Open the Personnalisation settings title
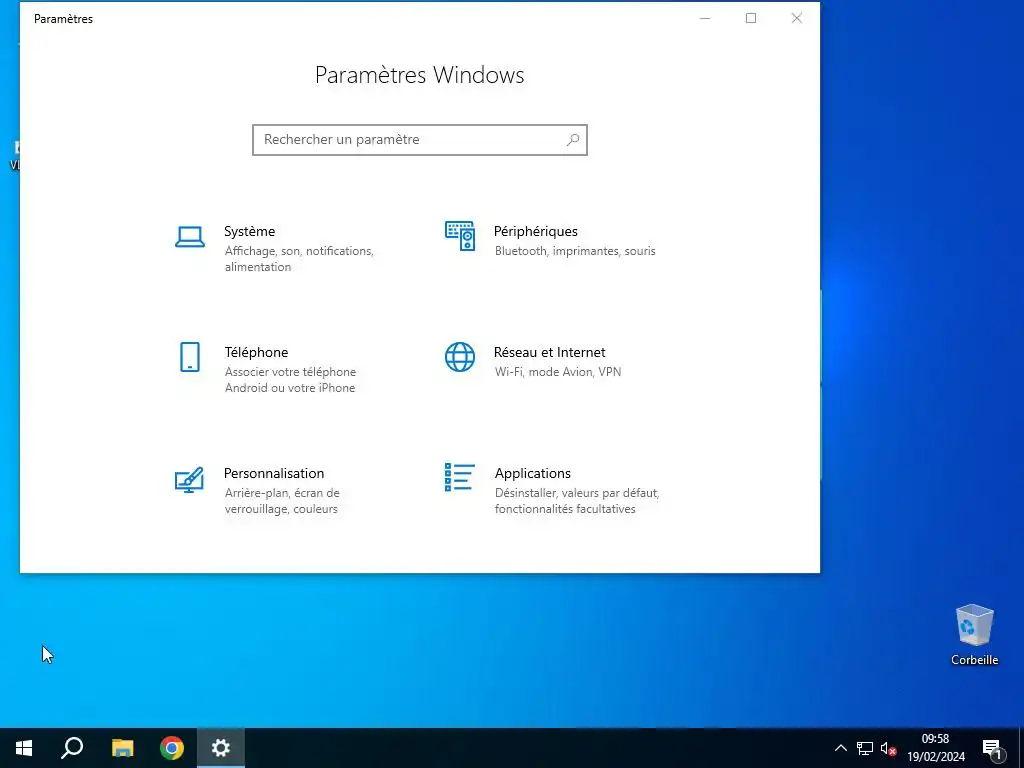Viewport: 1024px width, 768px height. point(274,473)
